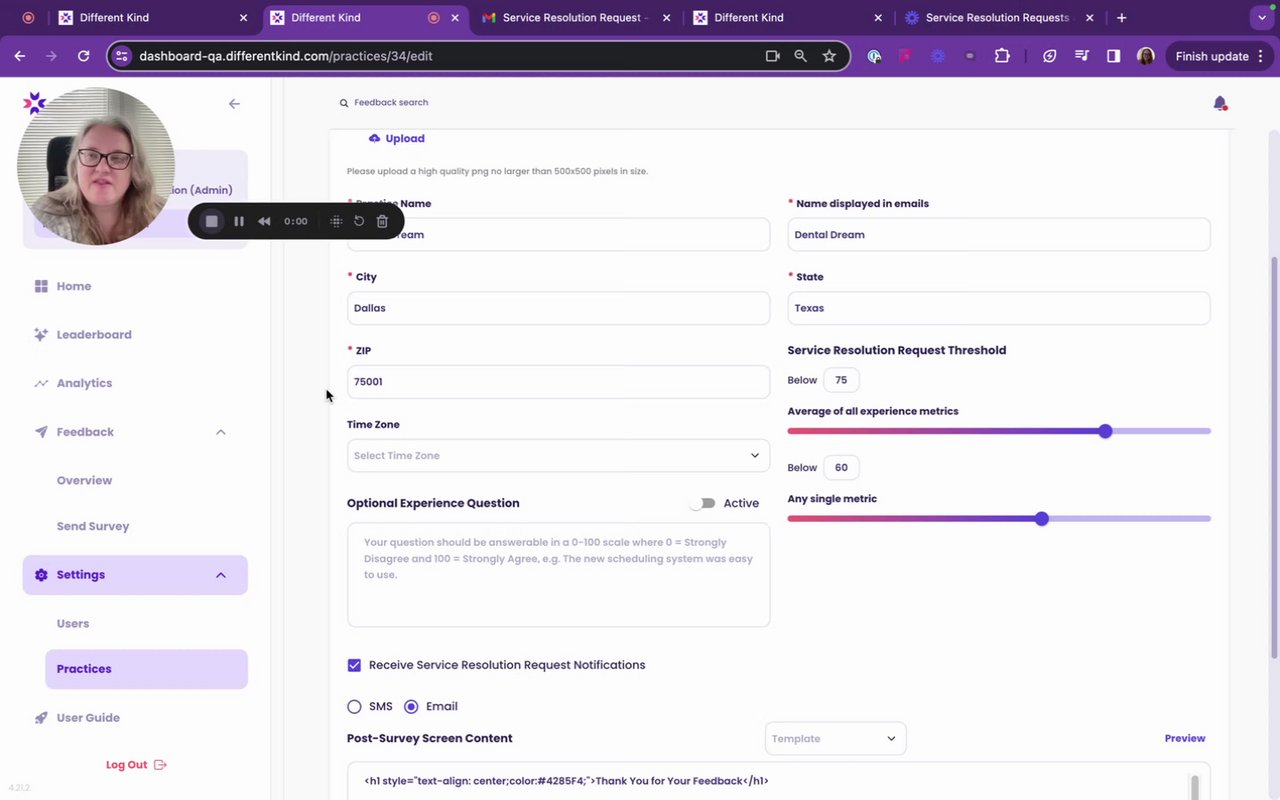
Task: Click the Preview link
Action: pyautogui.click(x=1185, y=738)
